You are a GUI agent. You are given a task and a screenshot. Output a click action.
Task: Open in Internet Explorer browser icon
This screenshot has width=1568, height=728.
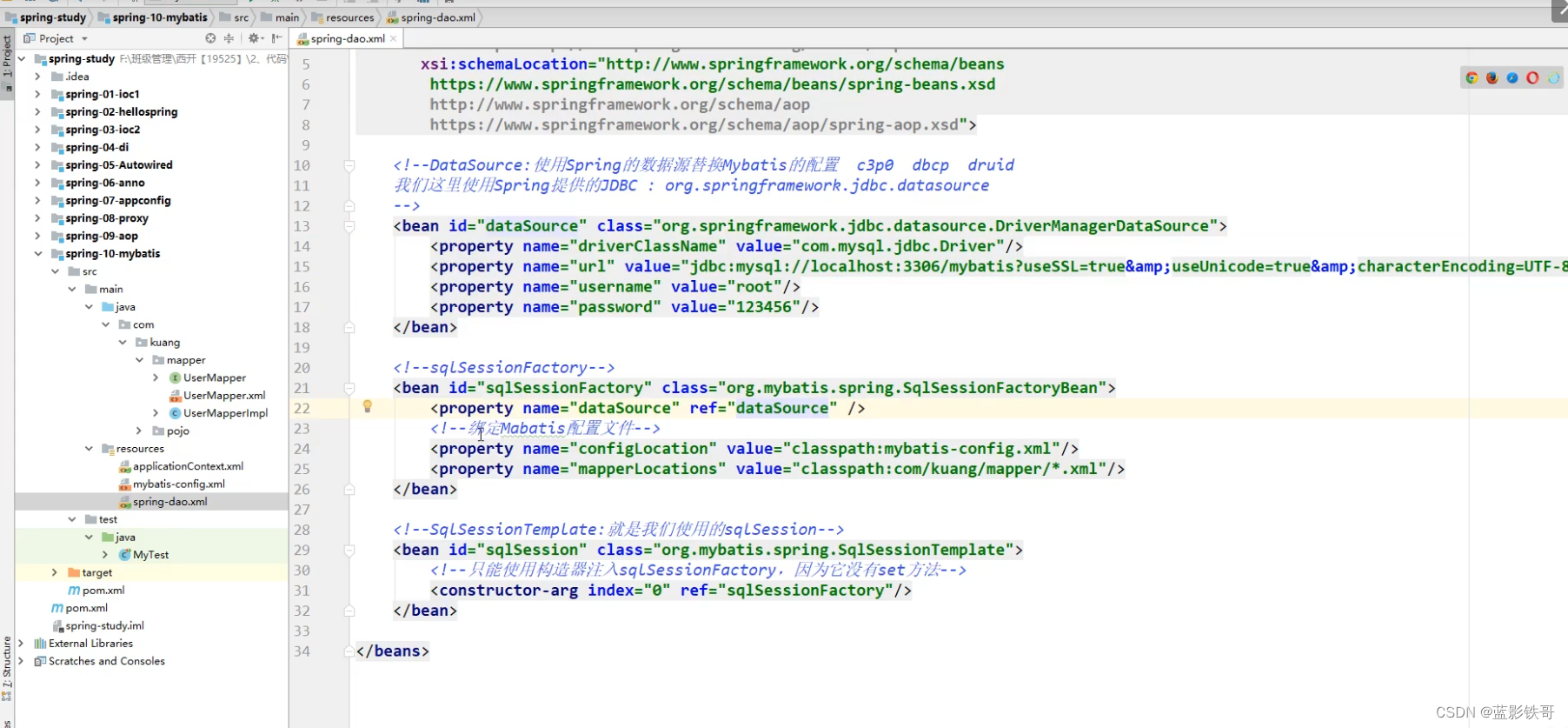(1553, 77)
